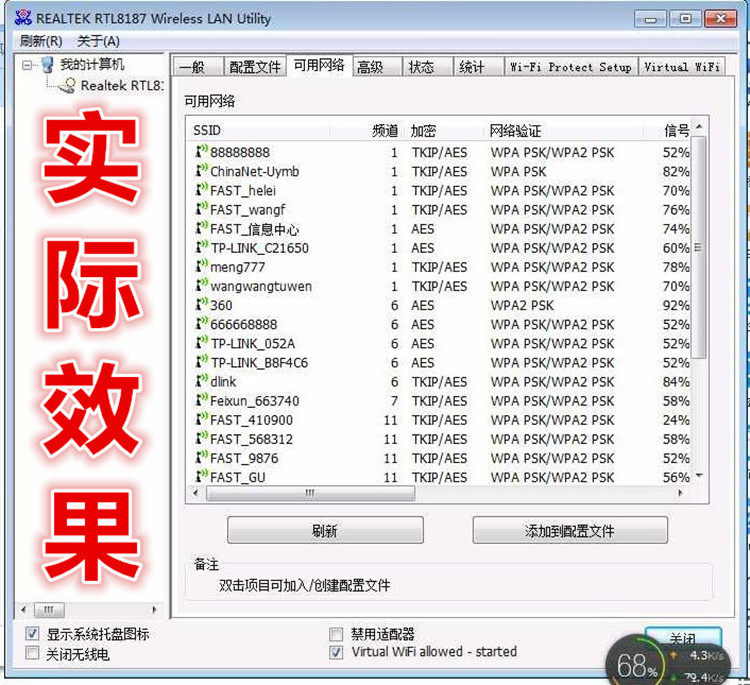750x685 pixels.
Task: Click network list scroll down arrow
Action: [699, 475]
